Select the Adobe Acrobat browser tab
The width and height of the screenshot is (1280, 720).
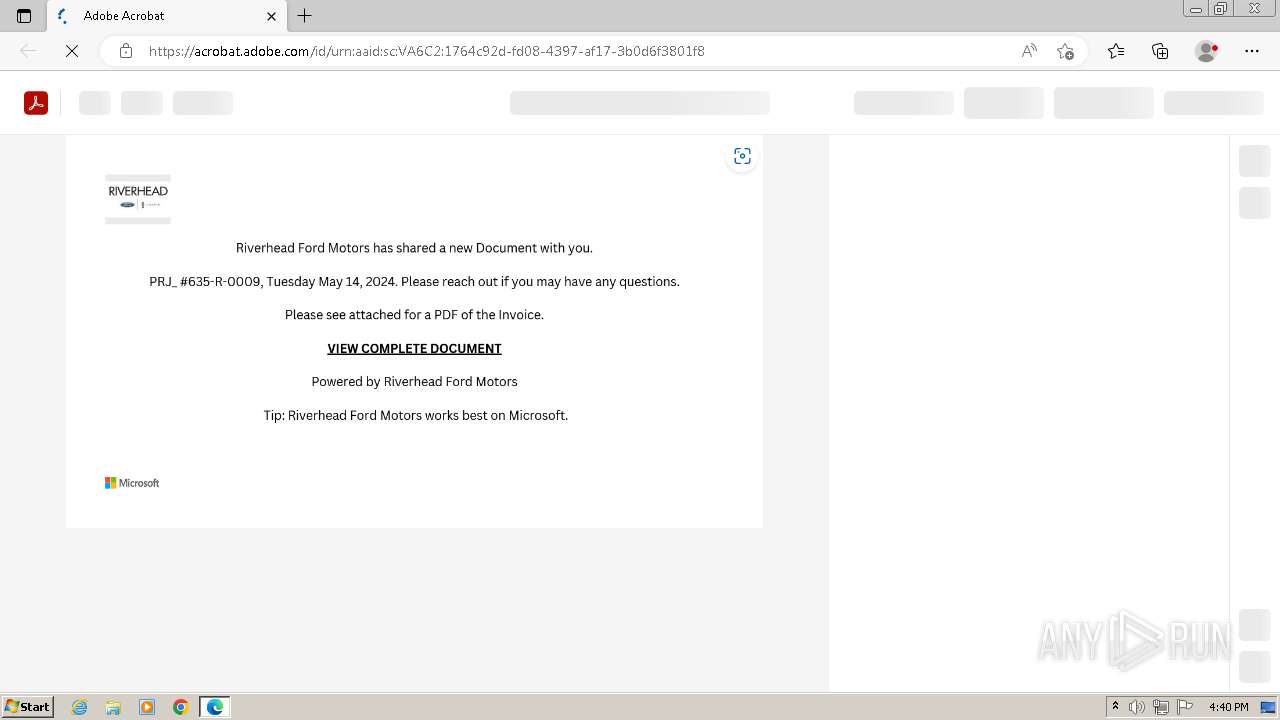coord(168,16)
